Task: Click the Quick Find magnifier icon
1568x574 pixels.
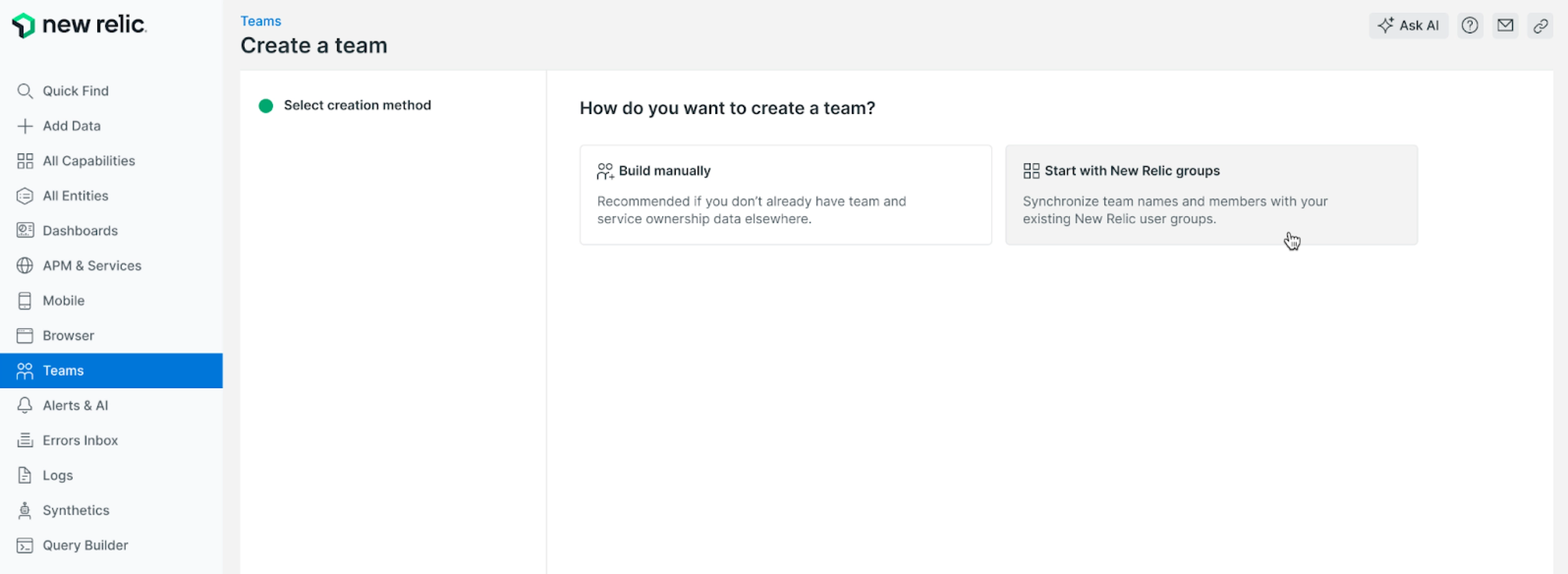Action: pos(25,91)
